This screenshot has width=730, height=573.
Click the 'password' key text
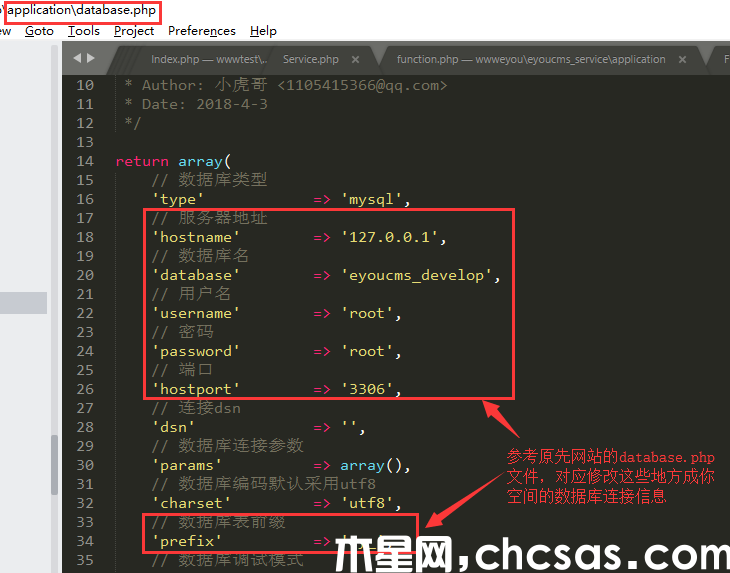[196, 351]
